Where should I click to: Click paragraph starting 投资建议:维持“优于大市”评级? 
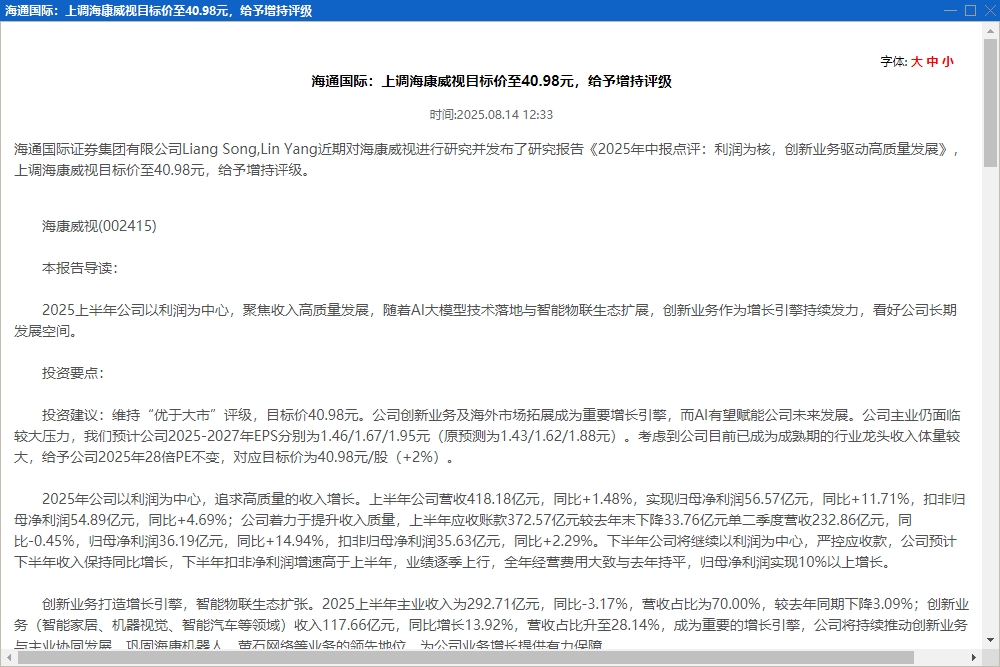488,436
